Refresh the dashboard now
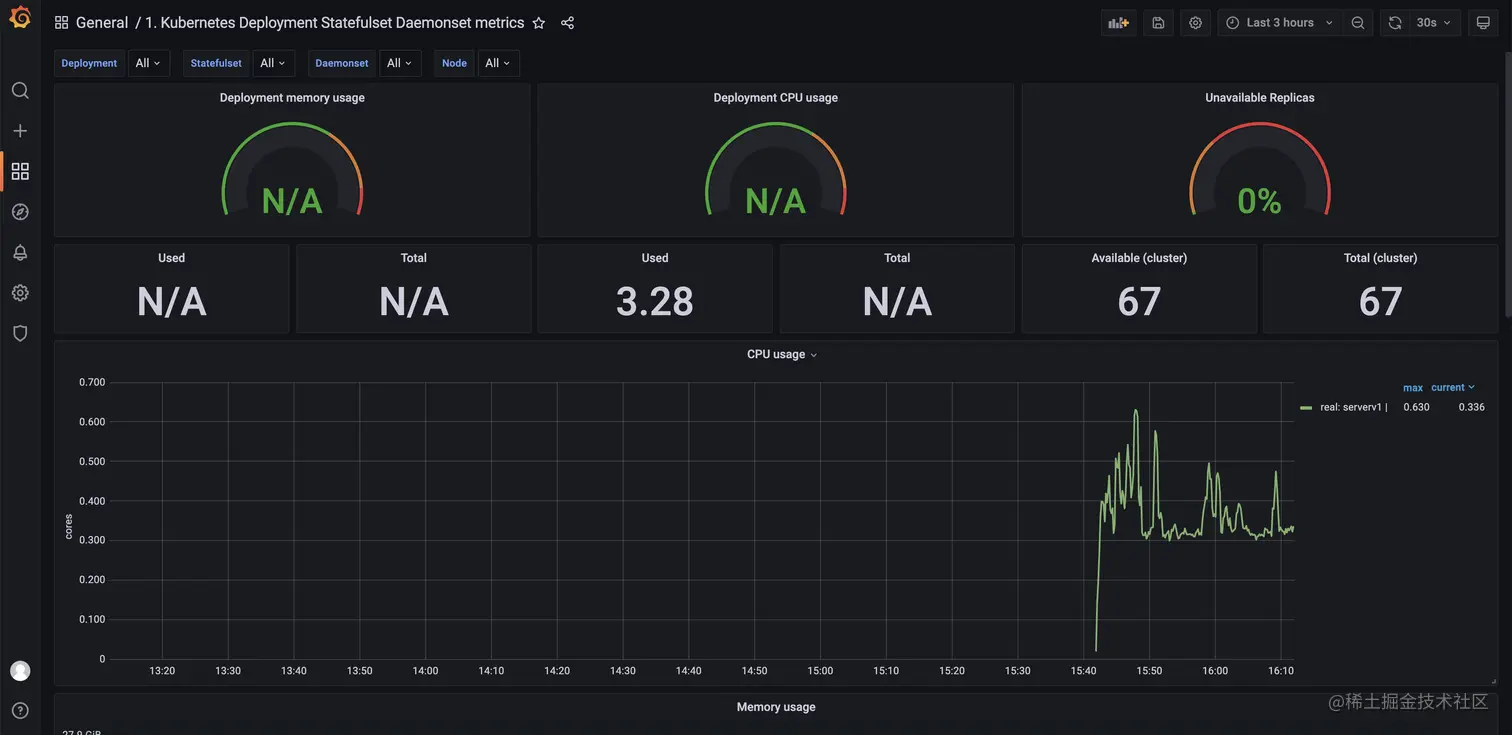The width and height of the screenshot is (1512, 735). (1395, 23)
